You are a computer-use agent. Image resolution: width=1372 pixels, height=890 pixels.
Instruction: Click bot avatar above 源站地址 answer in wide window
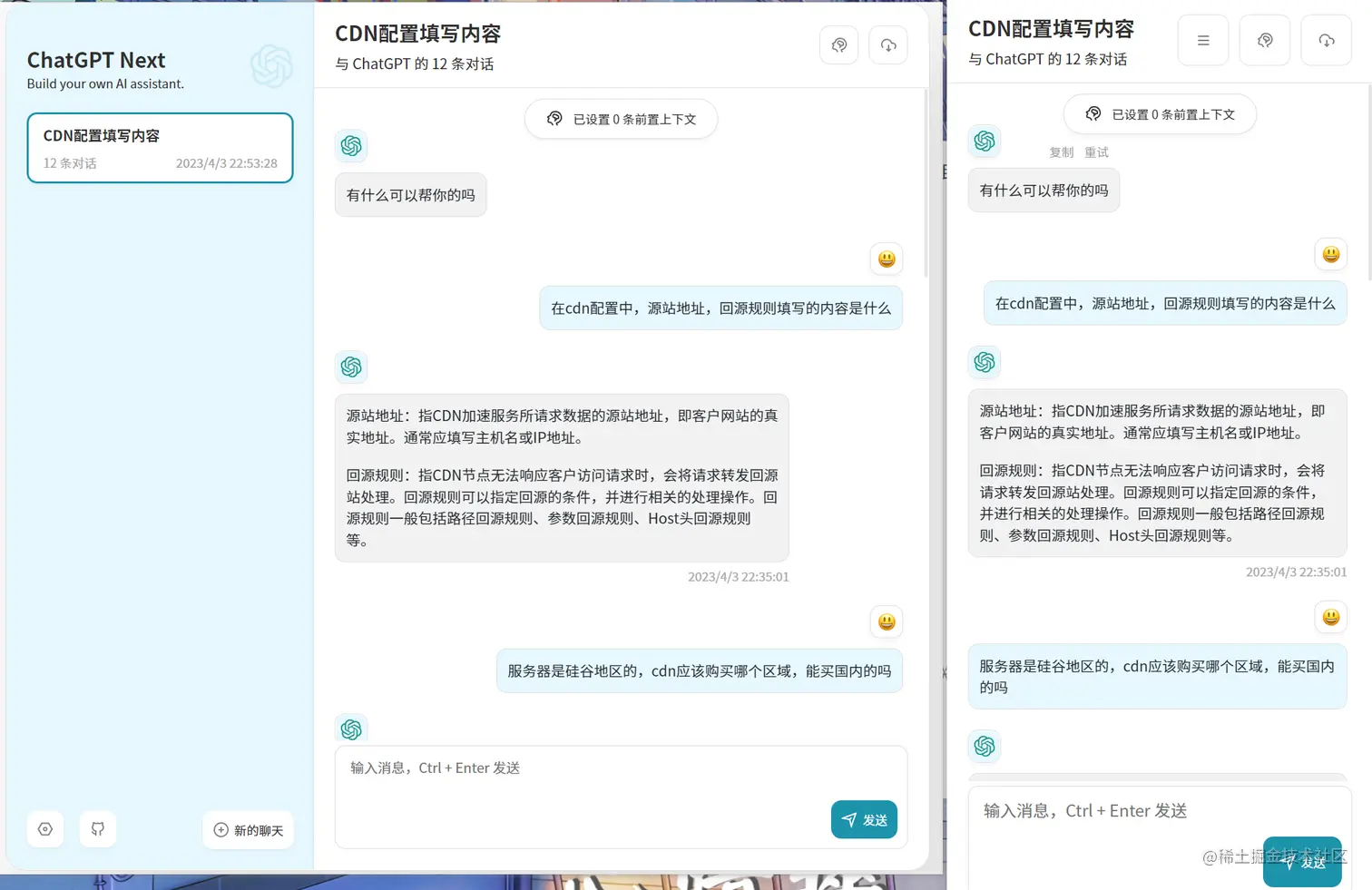(351, 367)
